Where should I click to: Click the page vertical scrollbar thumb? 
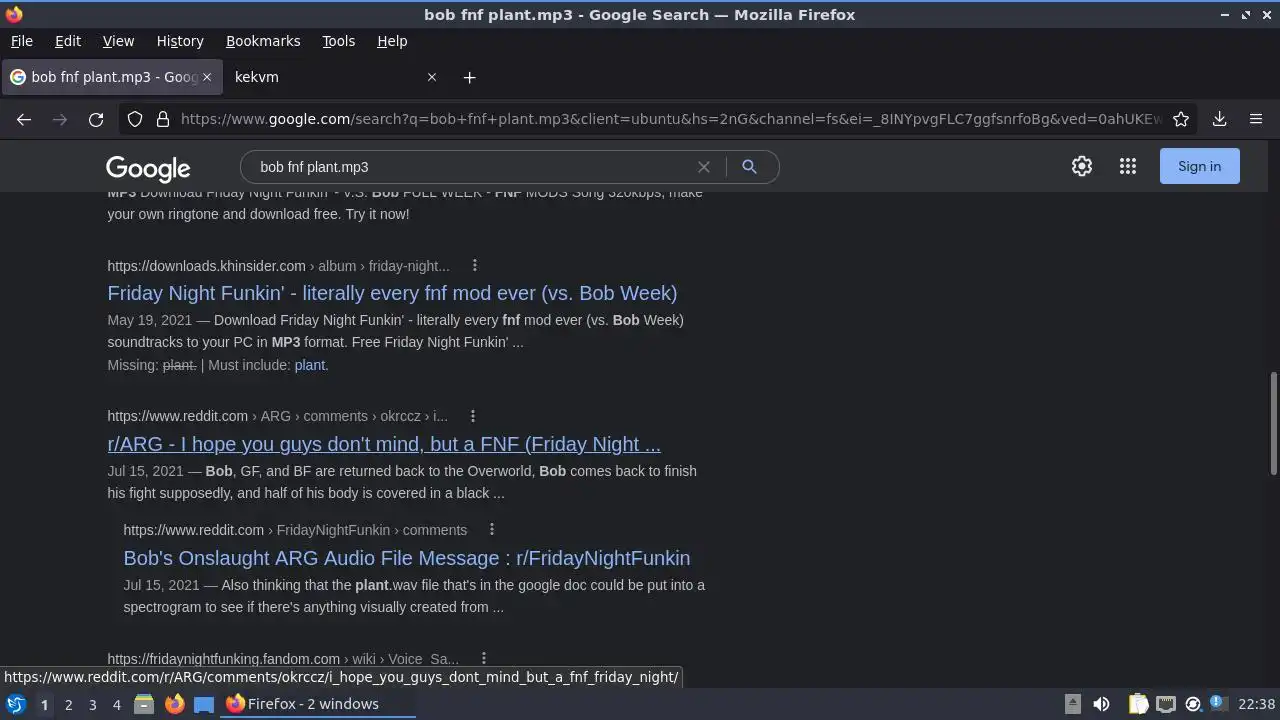coord(1273,423)
